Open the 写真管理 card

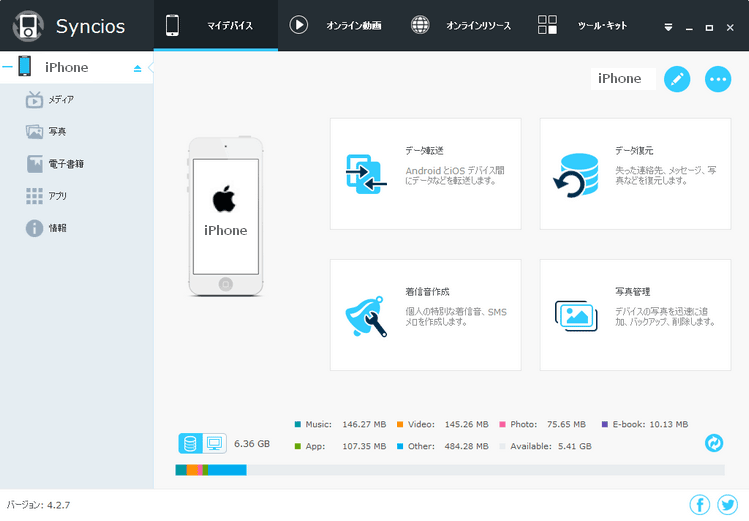coord(635,315)
